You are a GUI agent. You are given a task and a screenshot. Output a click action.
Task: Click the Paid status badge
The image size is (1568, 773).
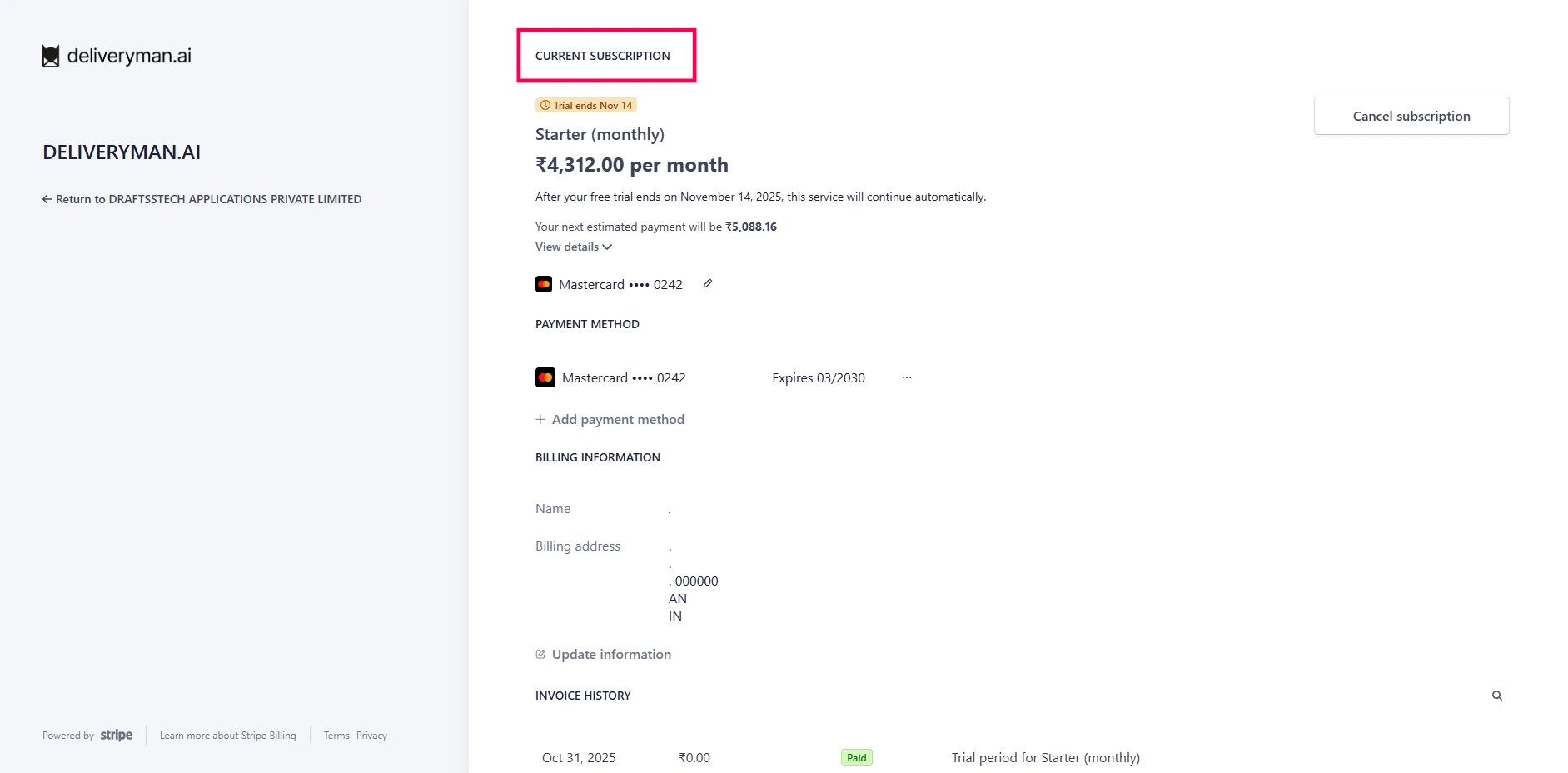coord(856,758)
